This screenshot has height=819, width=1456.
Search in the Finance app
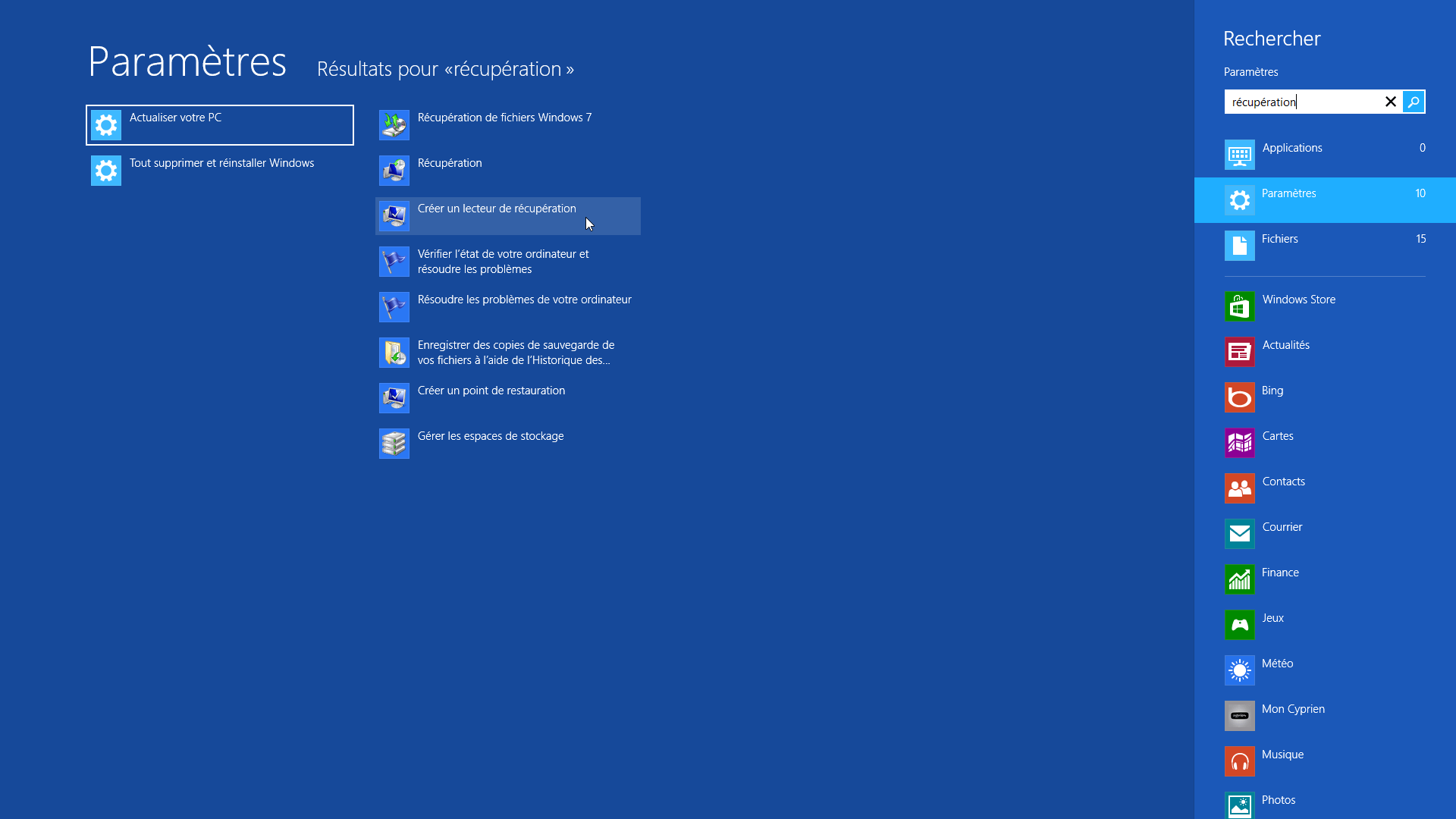(x=1325, y=579)
